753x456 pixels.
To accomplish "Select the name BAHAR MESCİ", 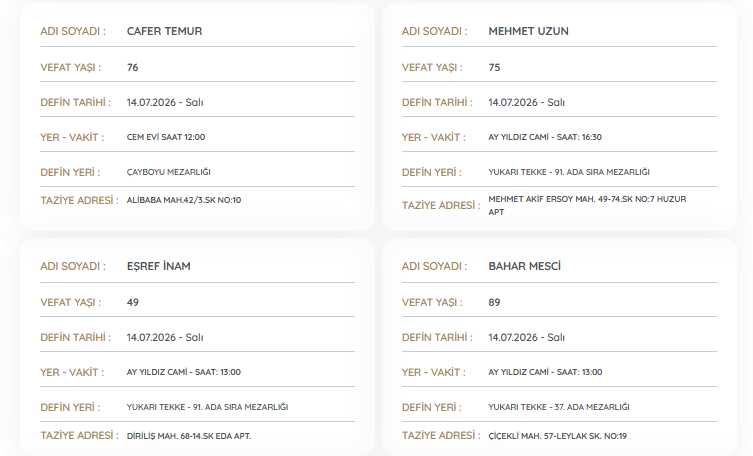I will pos(524,266).
